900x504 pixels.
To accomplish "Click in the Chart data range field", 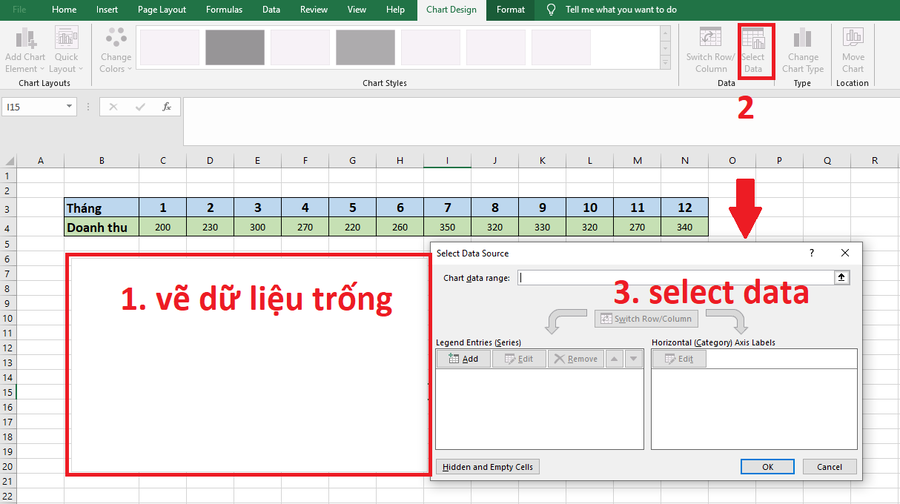I will coord(676,278).
